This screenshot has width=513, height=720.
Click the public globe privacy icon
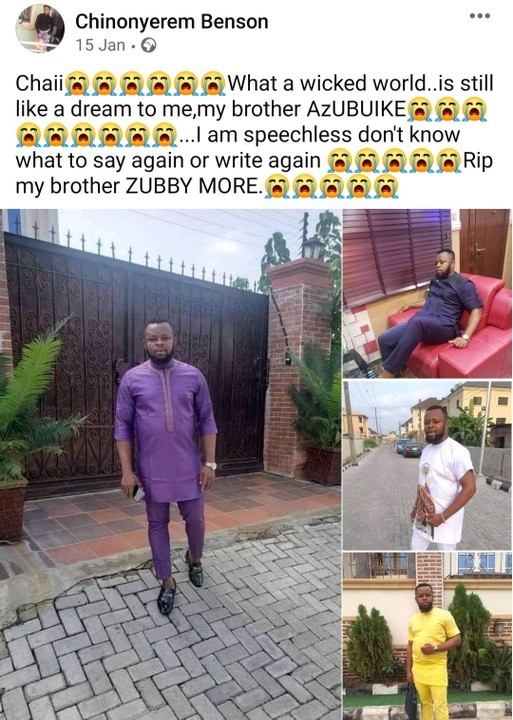pos(148,45)
